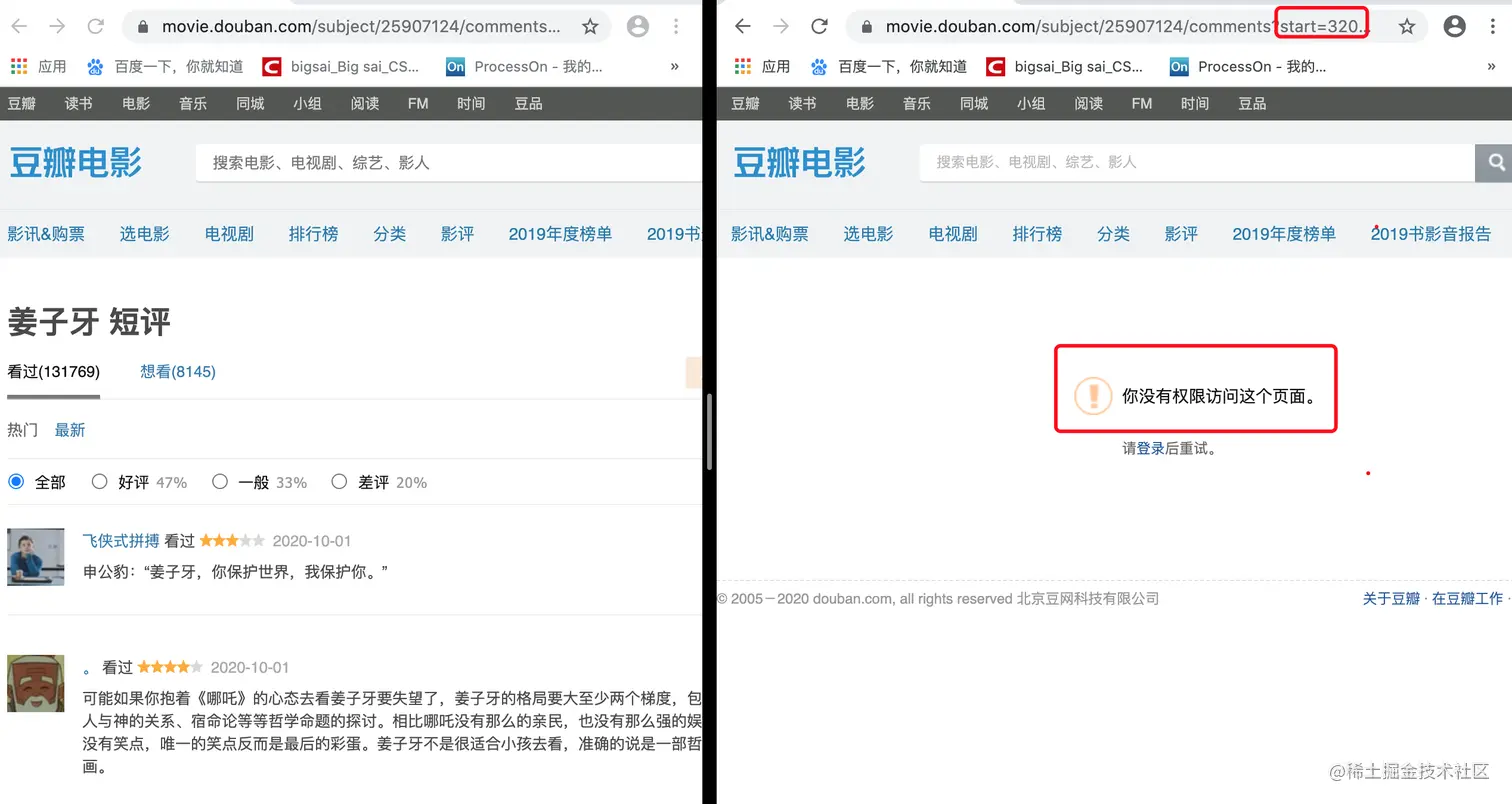Click the 豆瓣电影 logo in left window
This screenshot has height=804, width=1512.
pos(76,162)
